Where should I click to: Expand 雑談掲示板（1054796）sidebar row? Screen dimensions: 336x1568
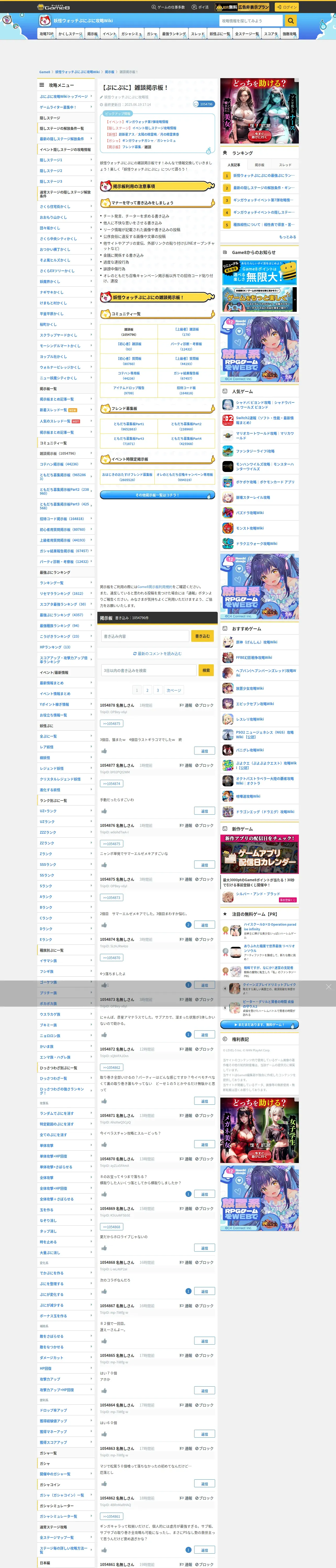[x=66, y=453]
